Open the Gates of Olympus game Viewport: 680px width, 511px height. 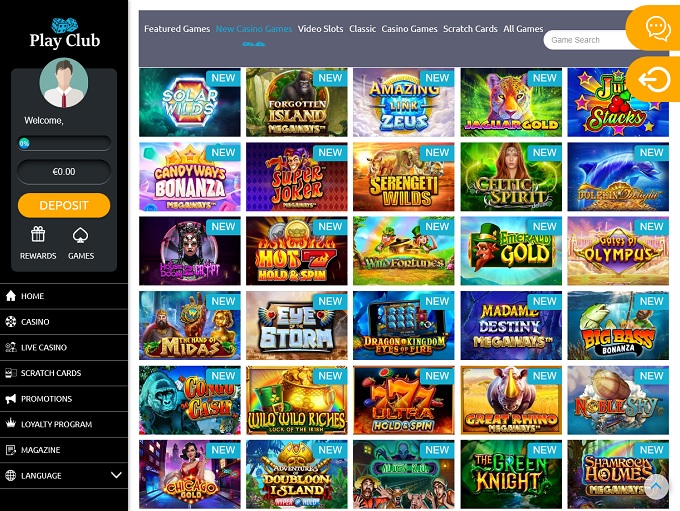pyautogui.click(x=618, y=251)
